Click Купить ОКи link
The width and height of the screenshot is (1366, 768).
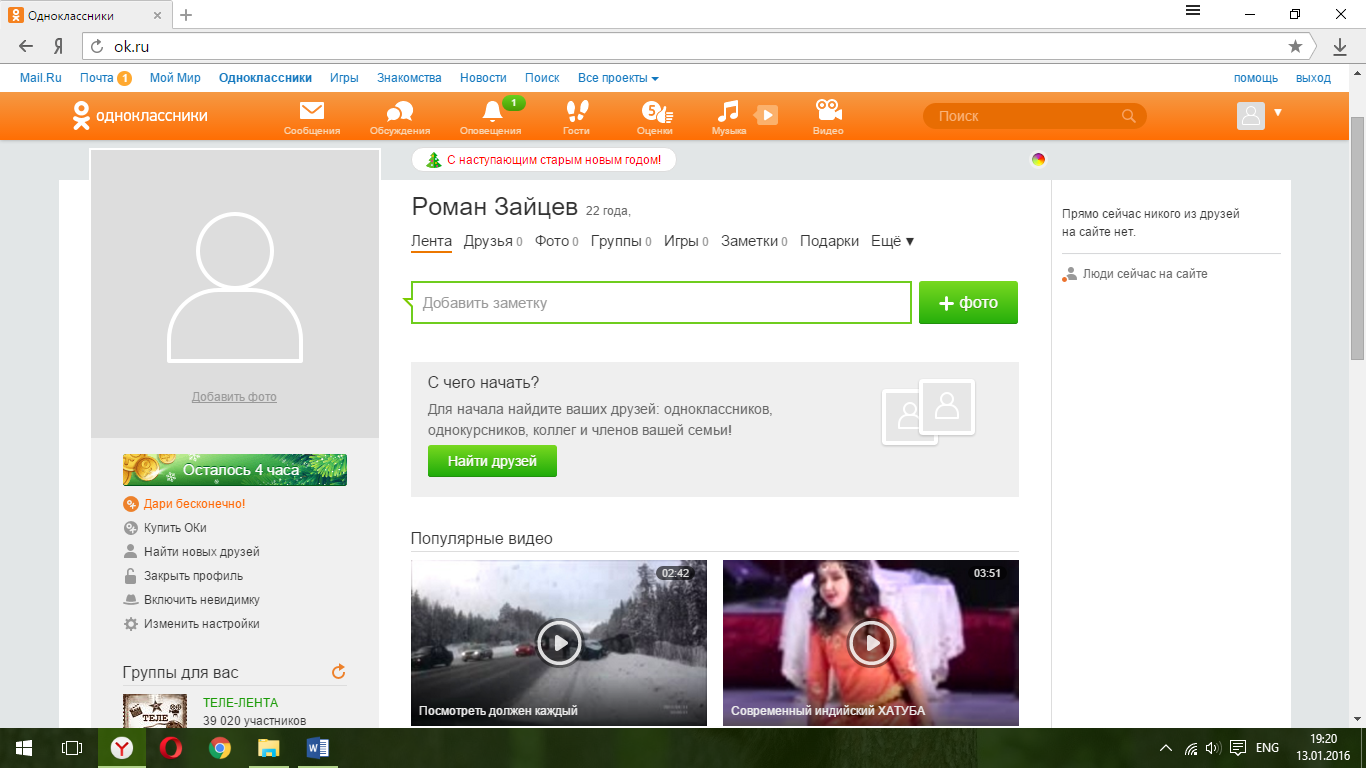pos(175,528)
